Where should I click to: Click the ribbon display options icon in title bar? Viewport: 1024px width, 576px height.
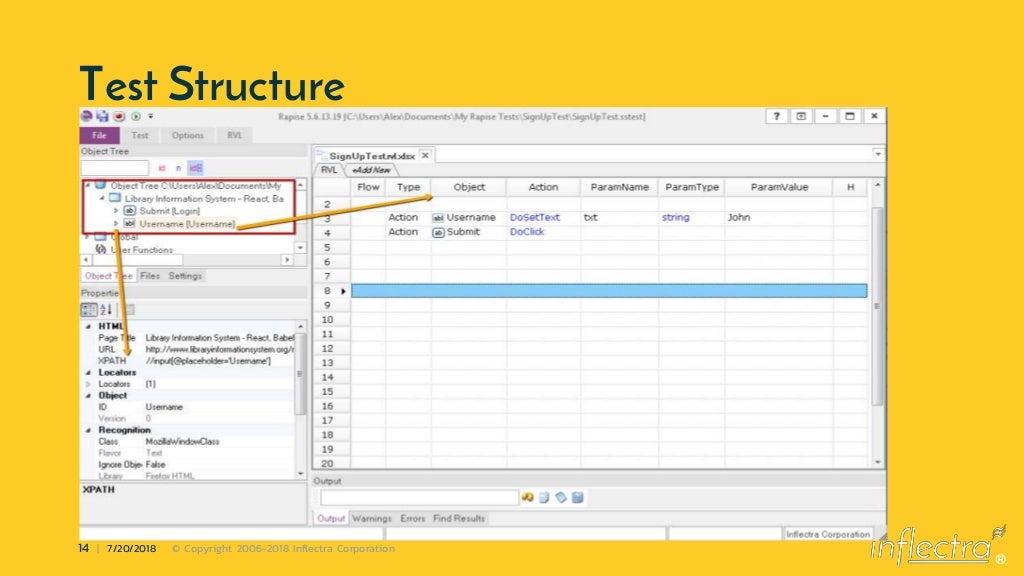pos(801,116)
